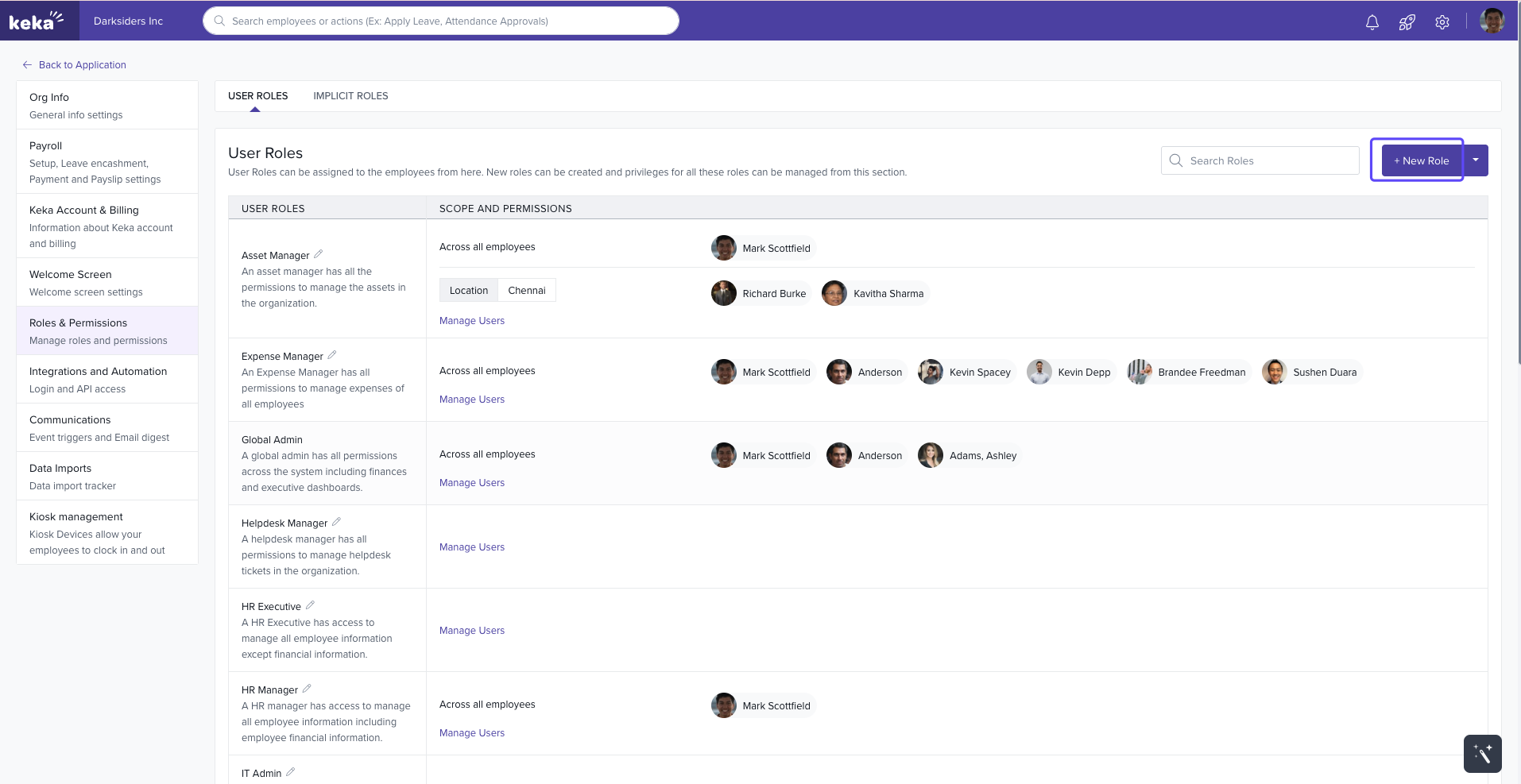Open the settings gear icon
Screen dimensions: 1521x784
(1442, 22)
